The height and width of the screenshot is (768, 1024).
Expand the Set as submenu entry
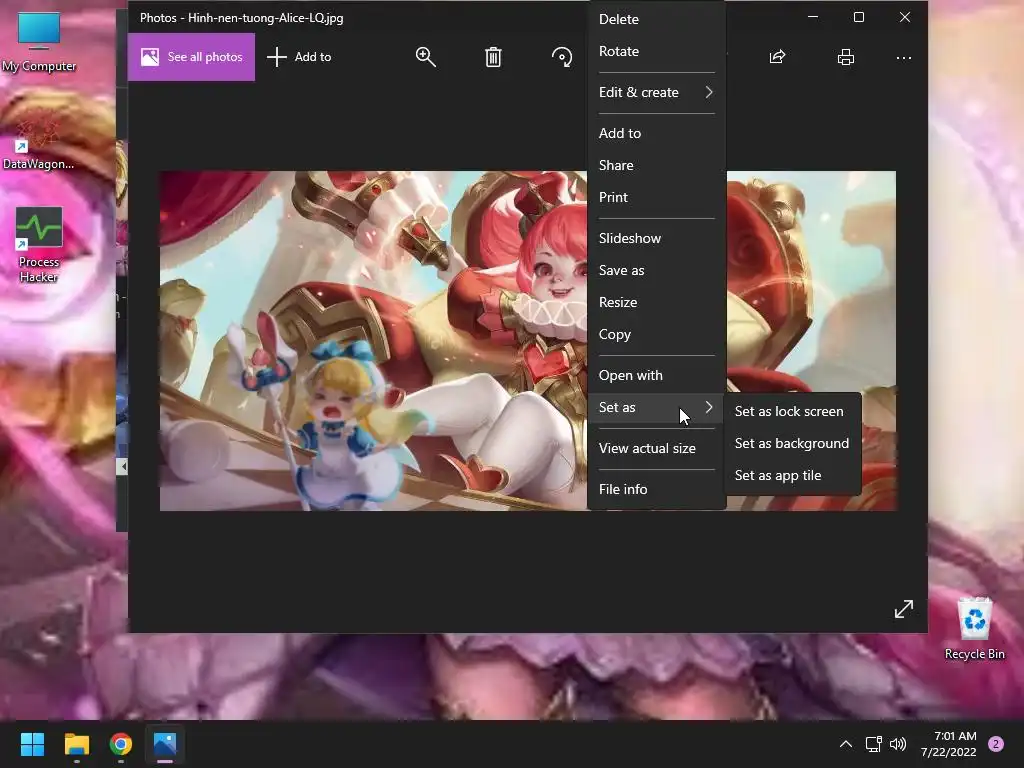pyautogui.click(x=656, y=408)
